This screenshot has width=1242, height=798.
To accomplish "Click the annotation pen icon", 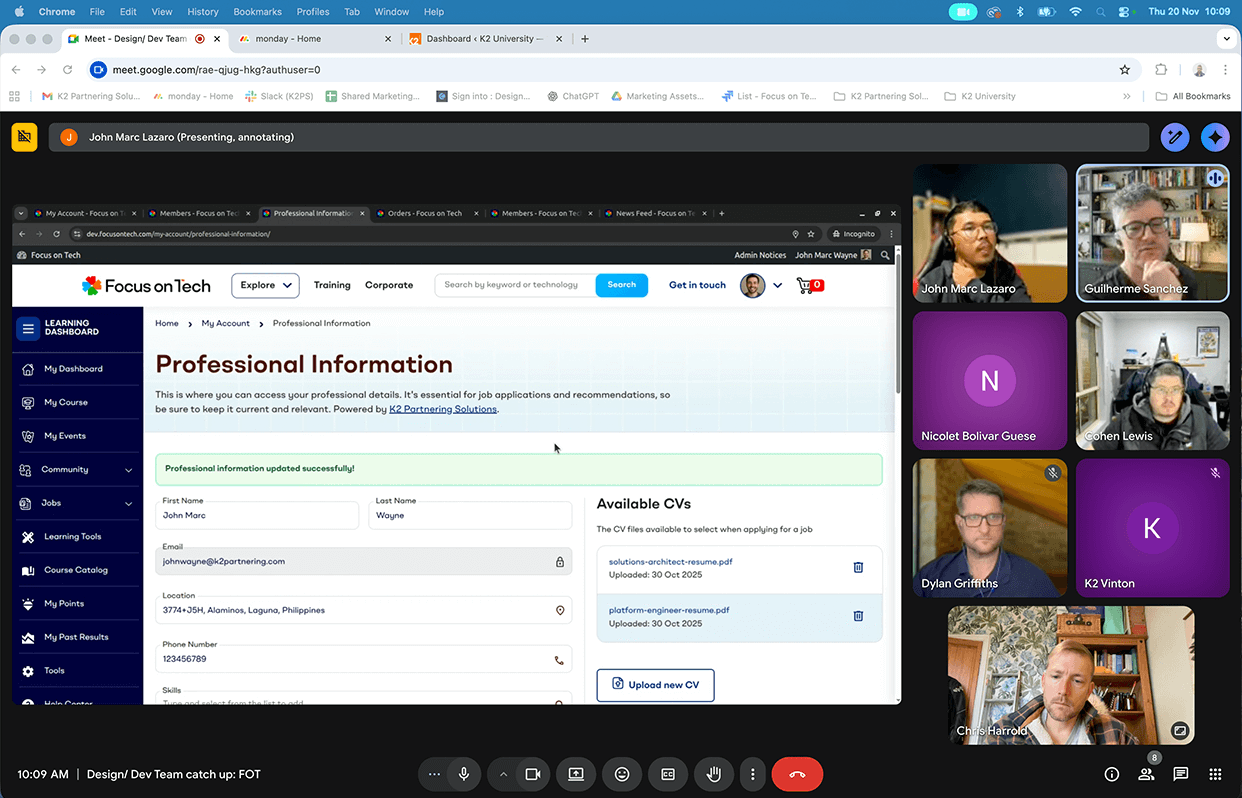I will [1175, 137].
